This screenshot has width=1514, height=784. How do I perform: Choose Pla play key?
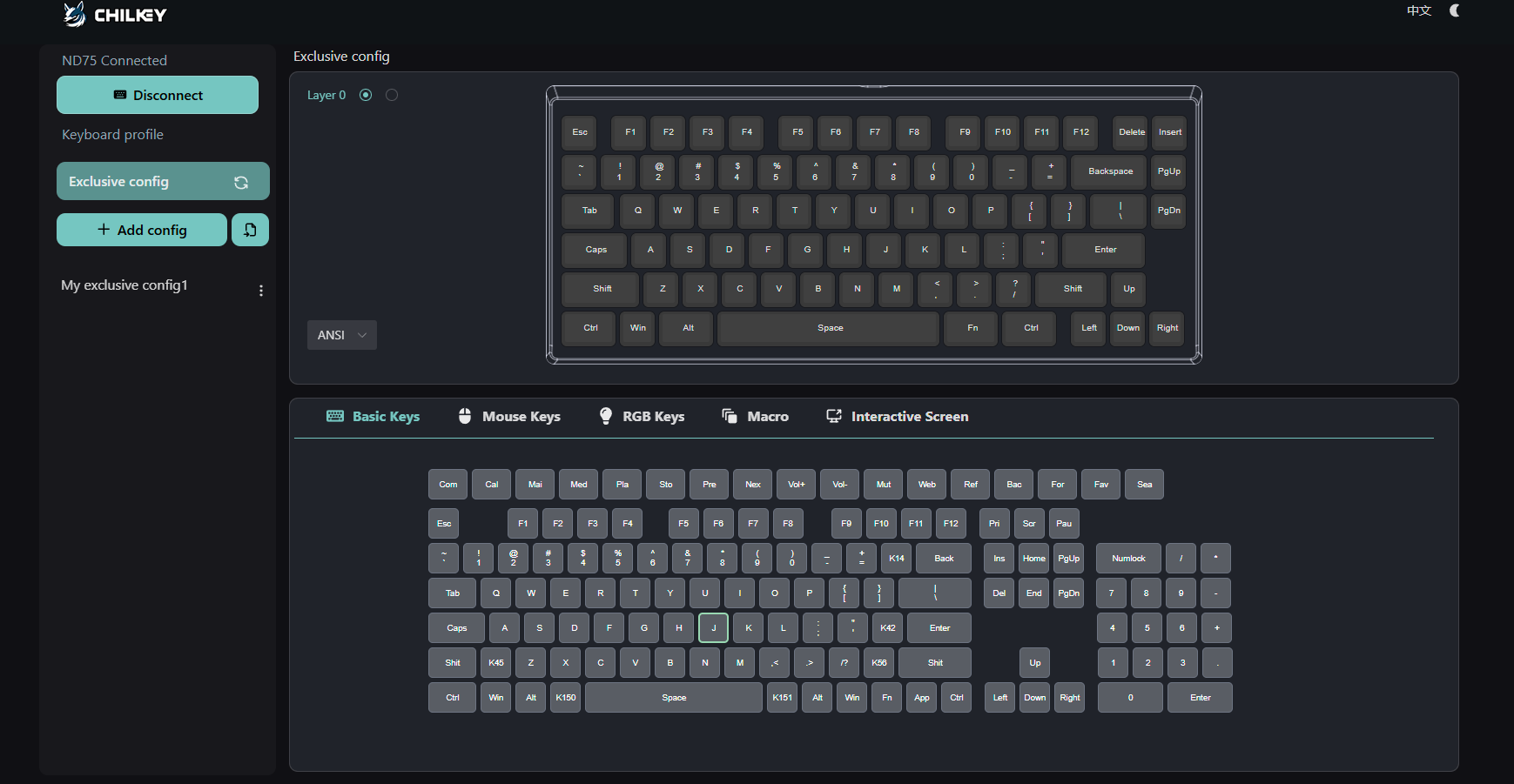coord(622,485)
